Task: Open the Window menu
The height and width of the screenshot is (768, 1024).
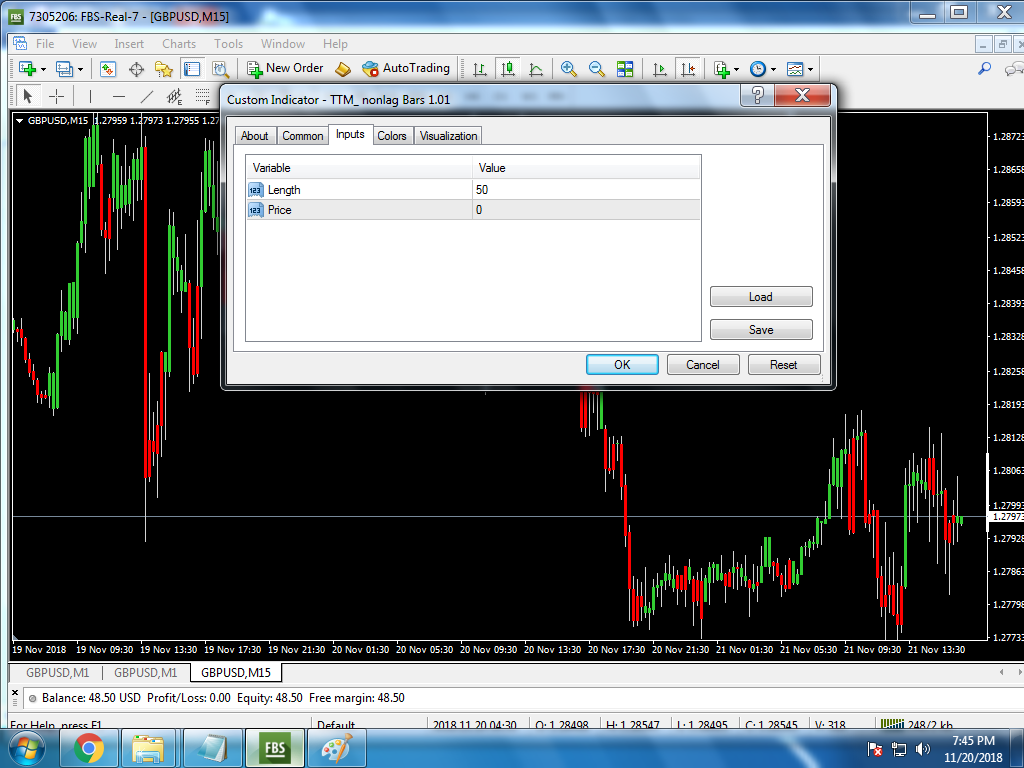Action: 283,44
